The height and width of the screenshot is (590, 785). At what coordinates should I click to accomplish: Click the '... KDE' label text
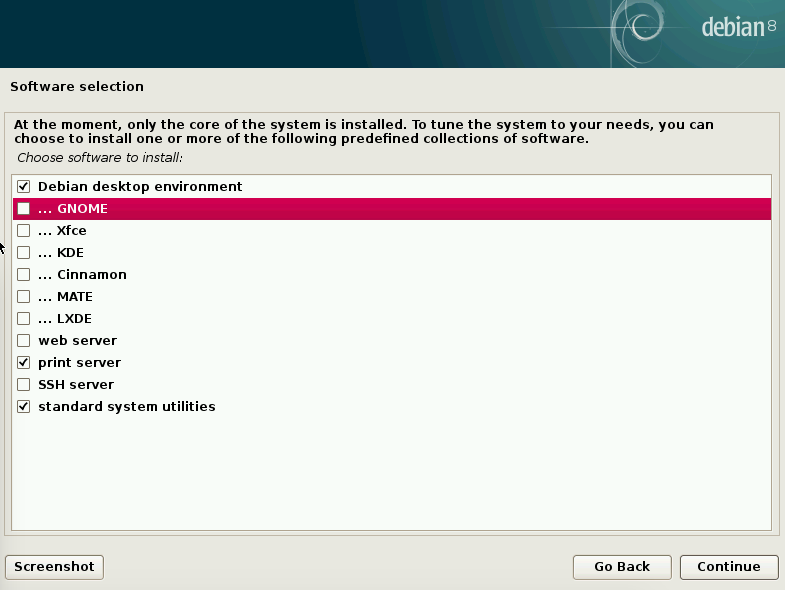point(61,253)
